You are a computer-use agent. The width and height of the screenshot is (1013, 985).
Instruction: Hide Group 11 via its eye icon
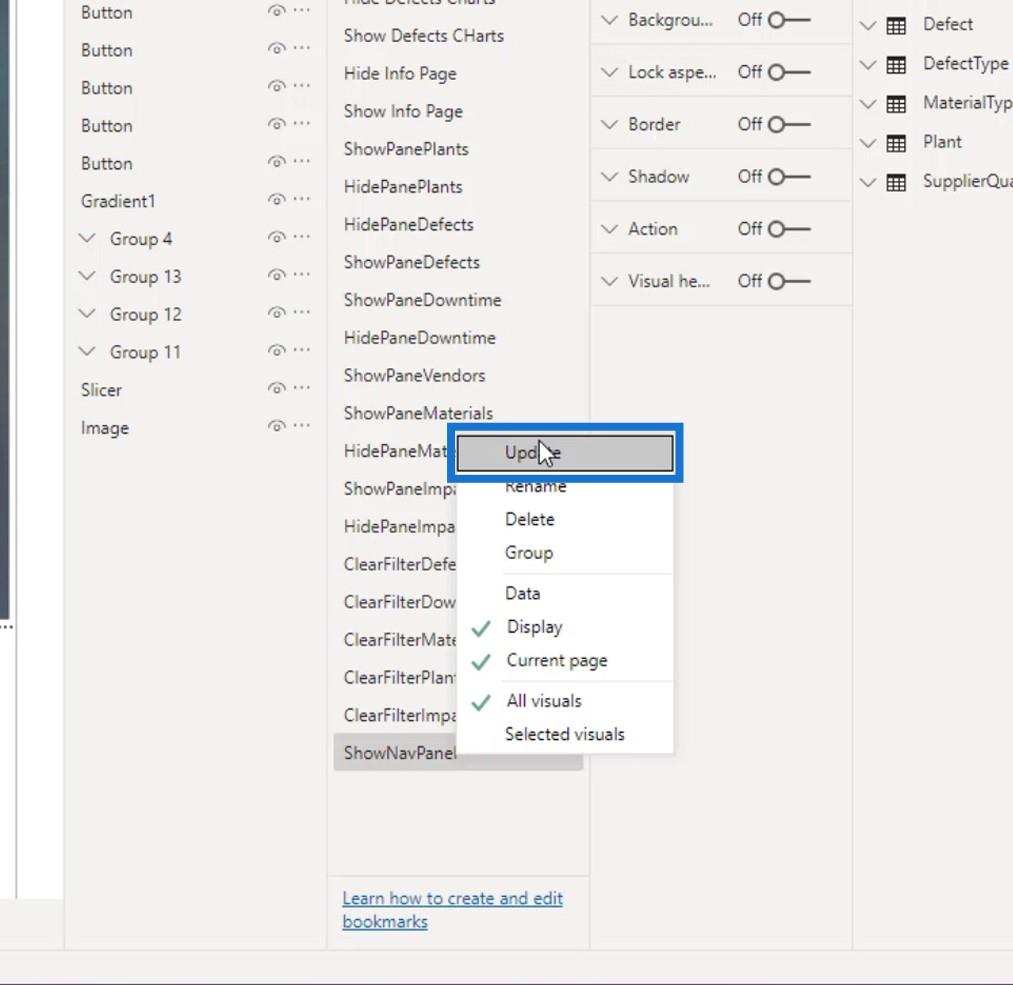(277, 351)
